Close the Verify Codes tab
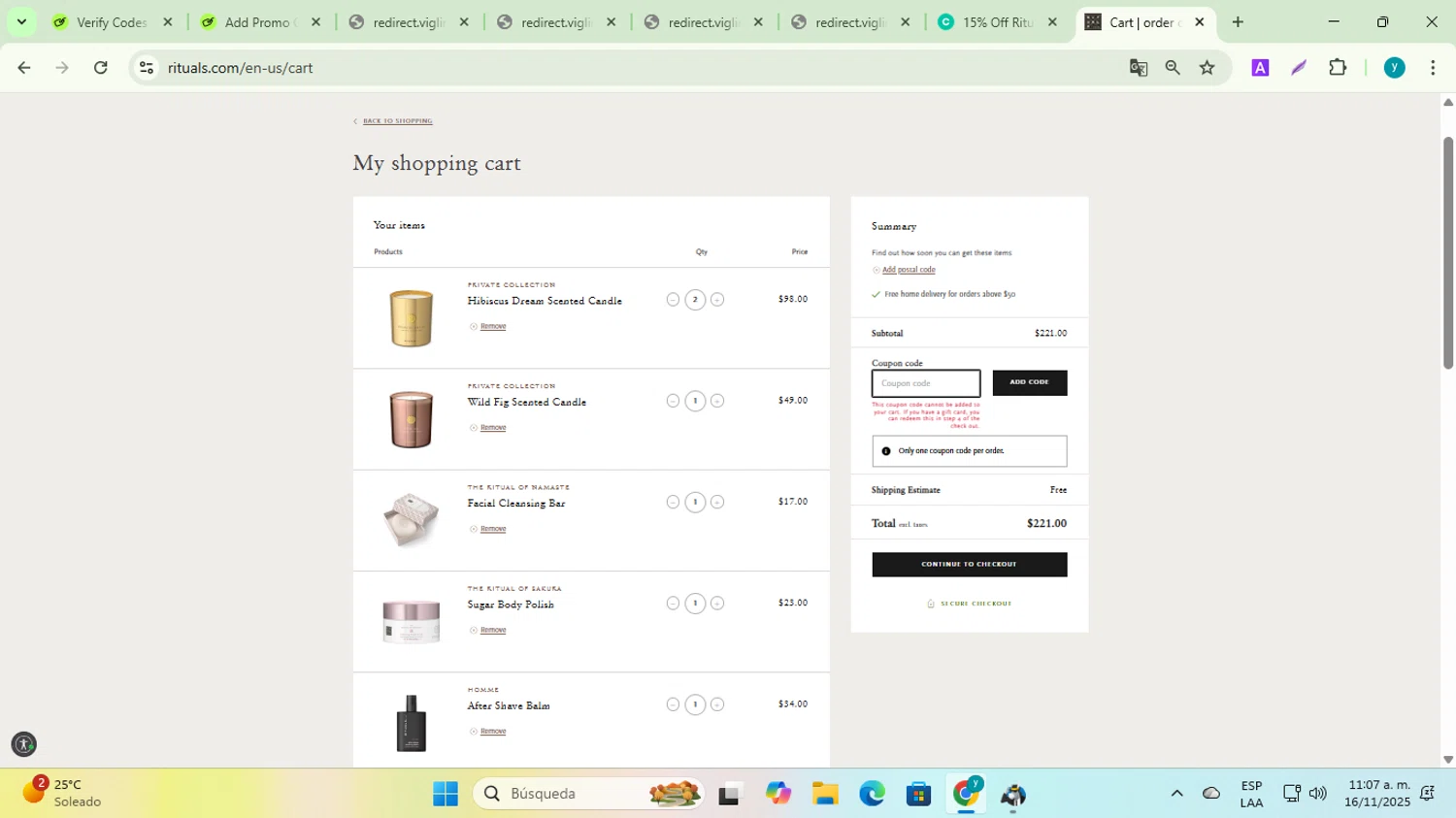The height and width of the screenshot is (818, 1456). click(168, 21)
